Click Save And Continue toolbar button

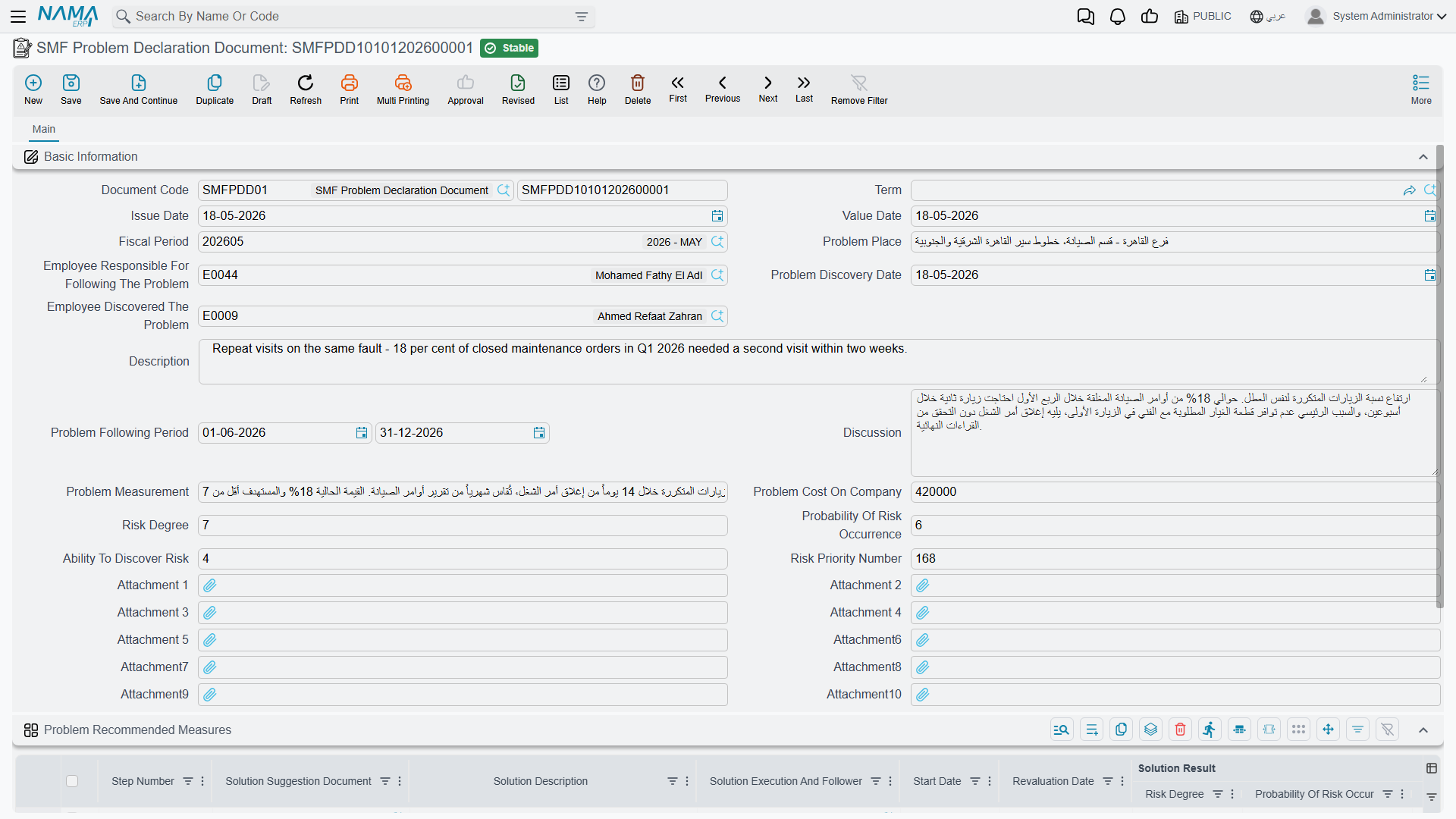139,89
